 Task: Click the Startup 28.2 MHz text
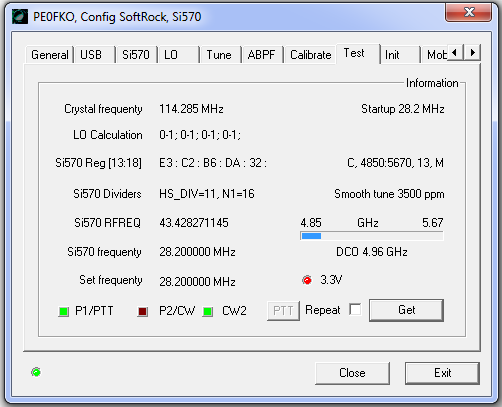(x=403, y=109)
